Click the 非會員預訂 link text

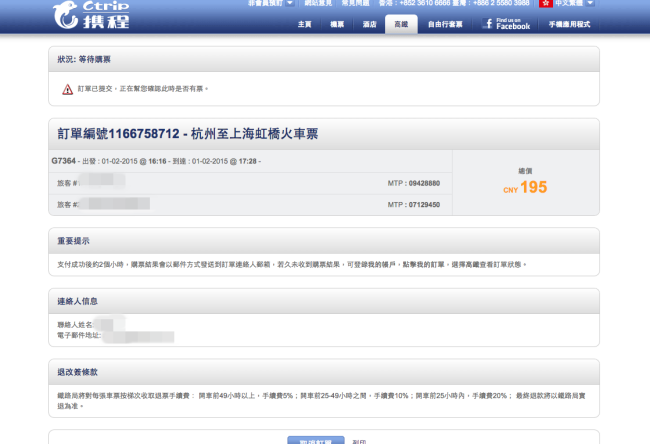tap(265, 3)
